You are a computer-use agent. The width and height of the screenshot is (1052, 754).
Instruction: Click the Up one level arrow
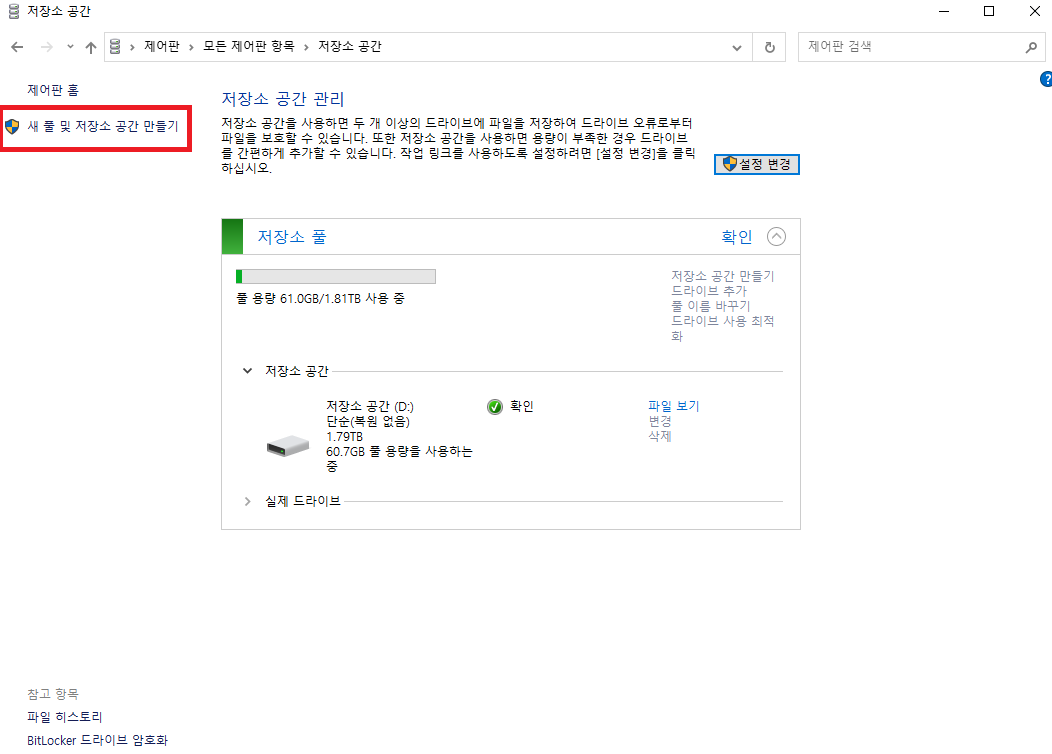click(x=91, y=47)
